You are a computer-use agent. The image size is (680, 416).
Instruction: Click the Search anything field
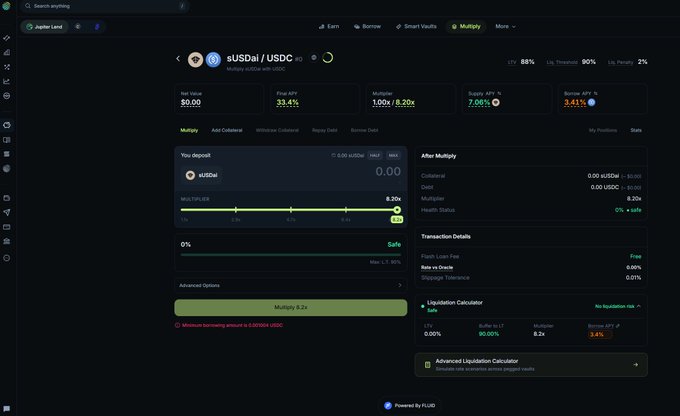(x=104, y=6)
